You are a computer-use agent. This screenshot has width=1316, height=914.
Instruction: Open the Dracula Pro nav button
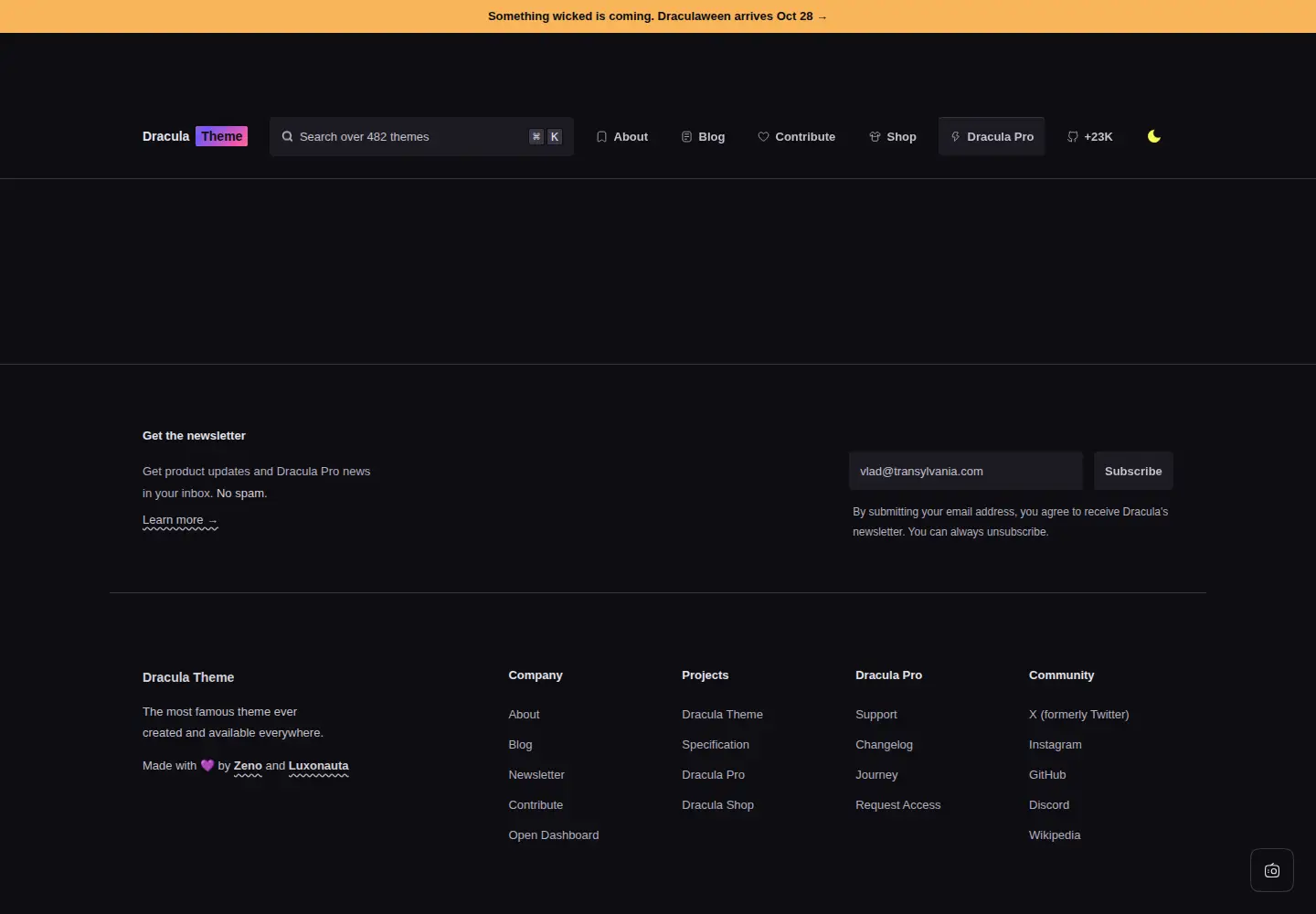(992, 137)
